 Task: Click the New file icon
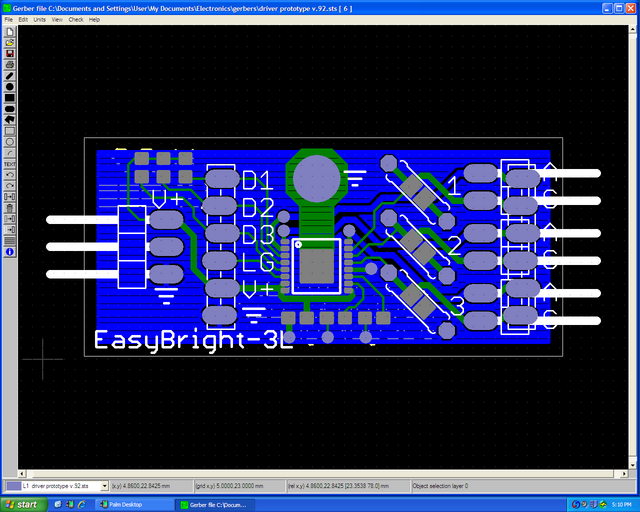pos(10,32)
